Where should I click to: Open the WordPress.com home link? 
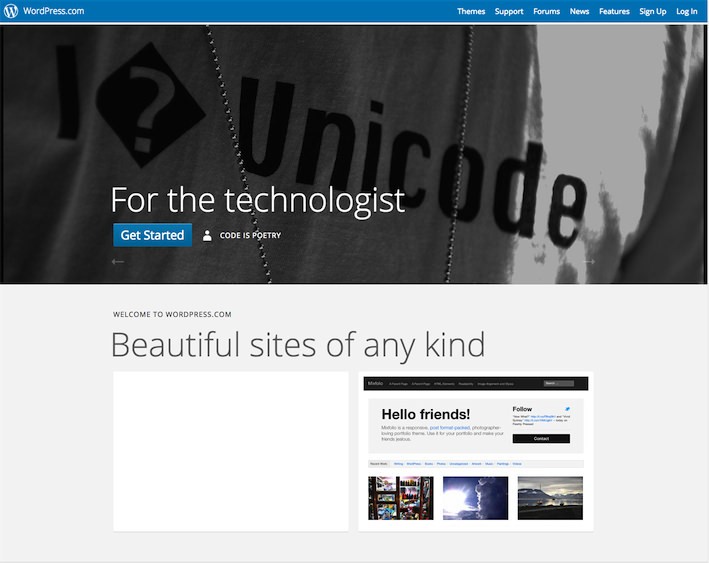(x=53, y=11)
